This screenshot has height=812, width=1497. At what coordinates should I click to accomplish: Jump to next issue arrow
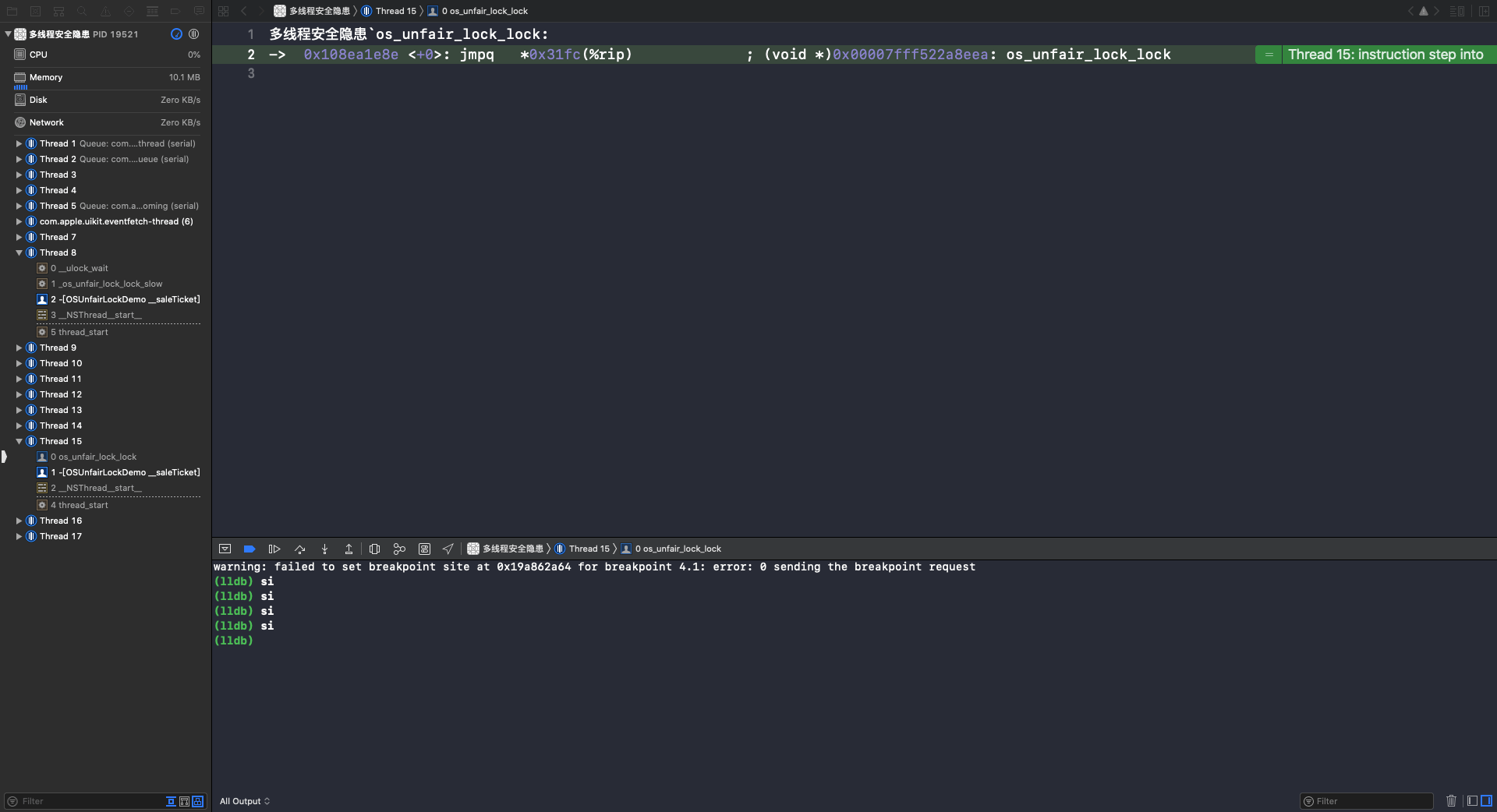point(1436,11)
